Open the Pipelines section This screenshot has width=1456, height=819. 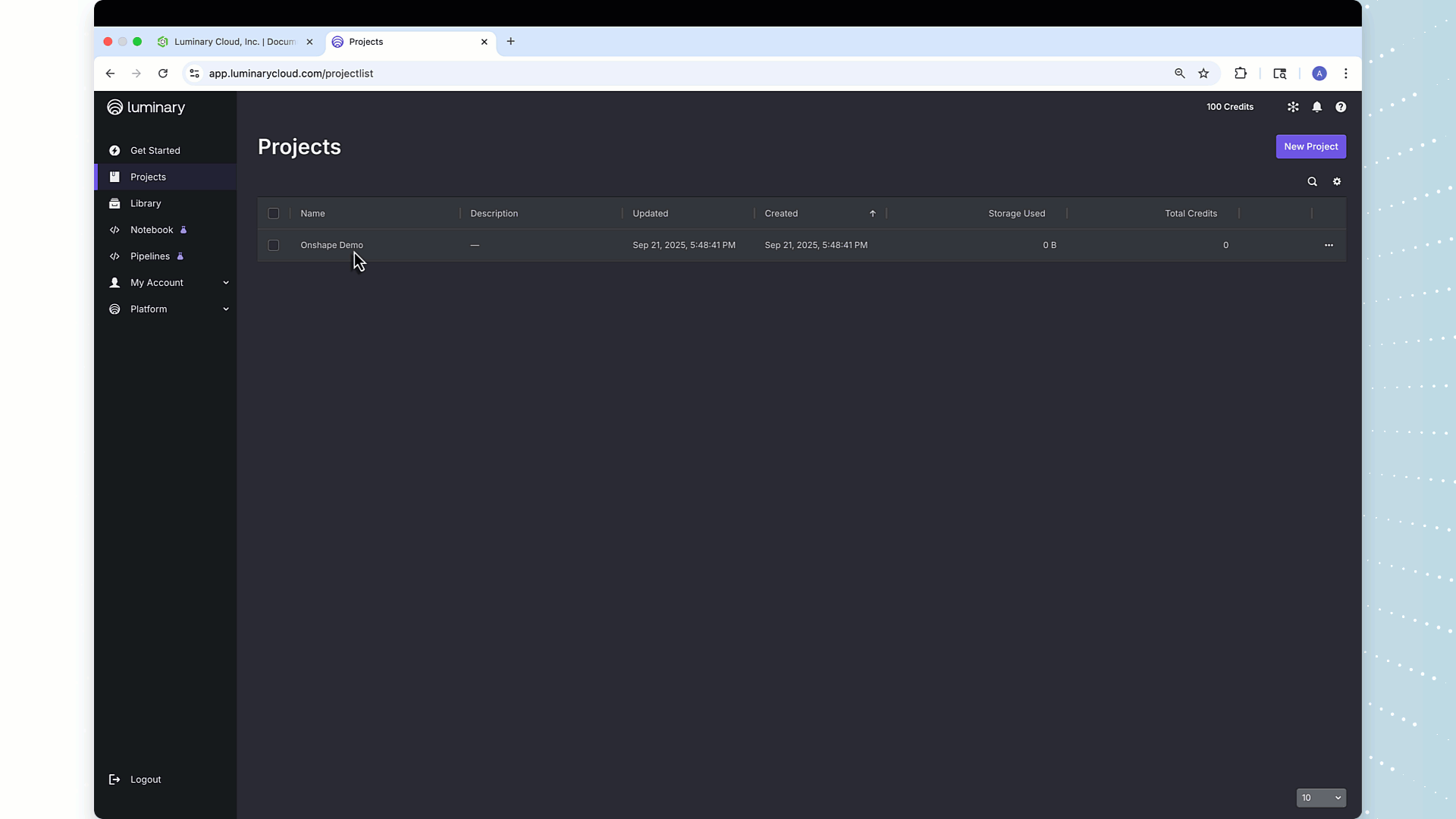pyautogui.click(x=150, y=256)
